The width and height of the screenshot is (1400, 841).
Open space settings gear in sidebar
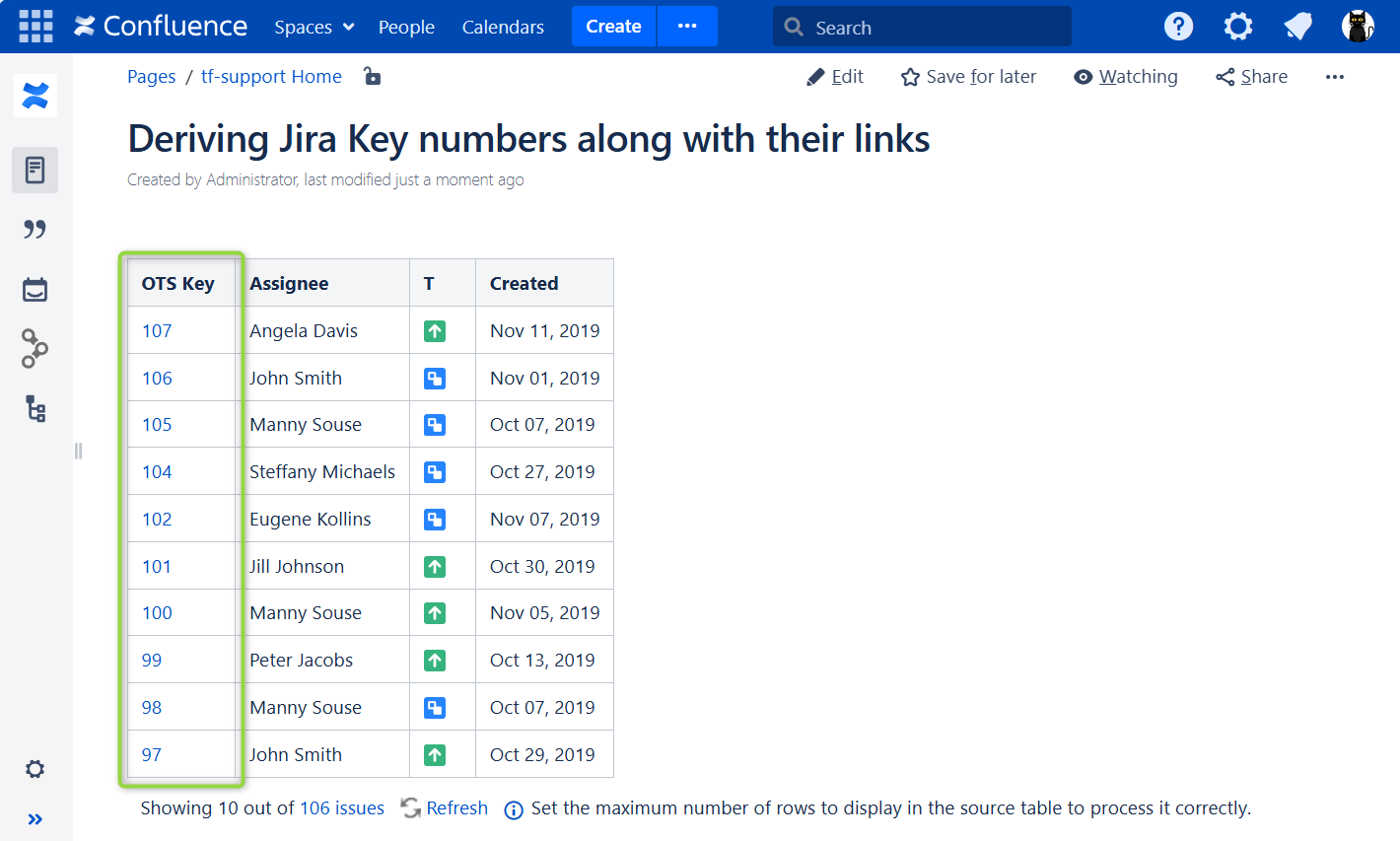(35, 769)
